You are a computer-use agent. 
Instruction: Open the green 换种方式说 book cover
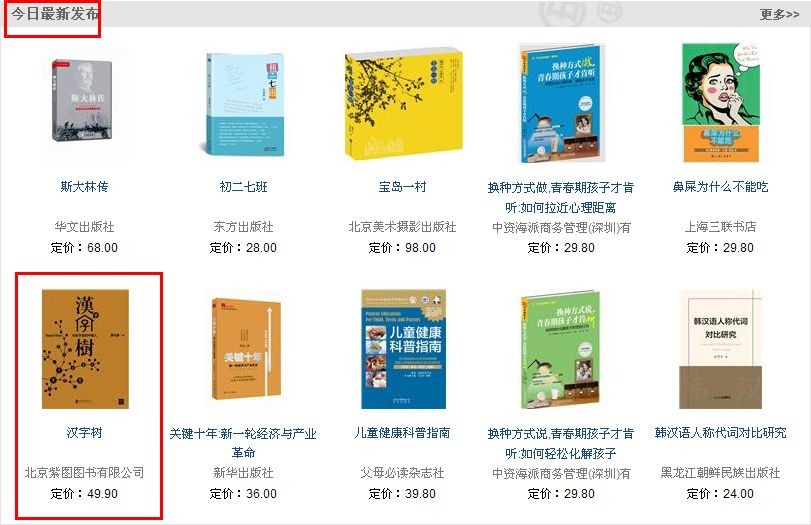[x=561, y=349]
